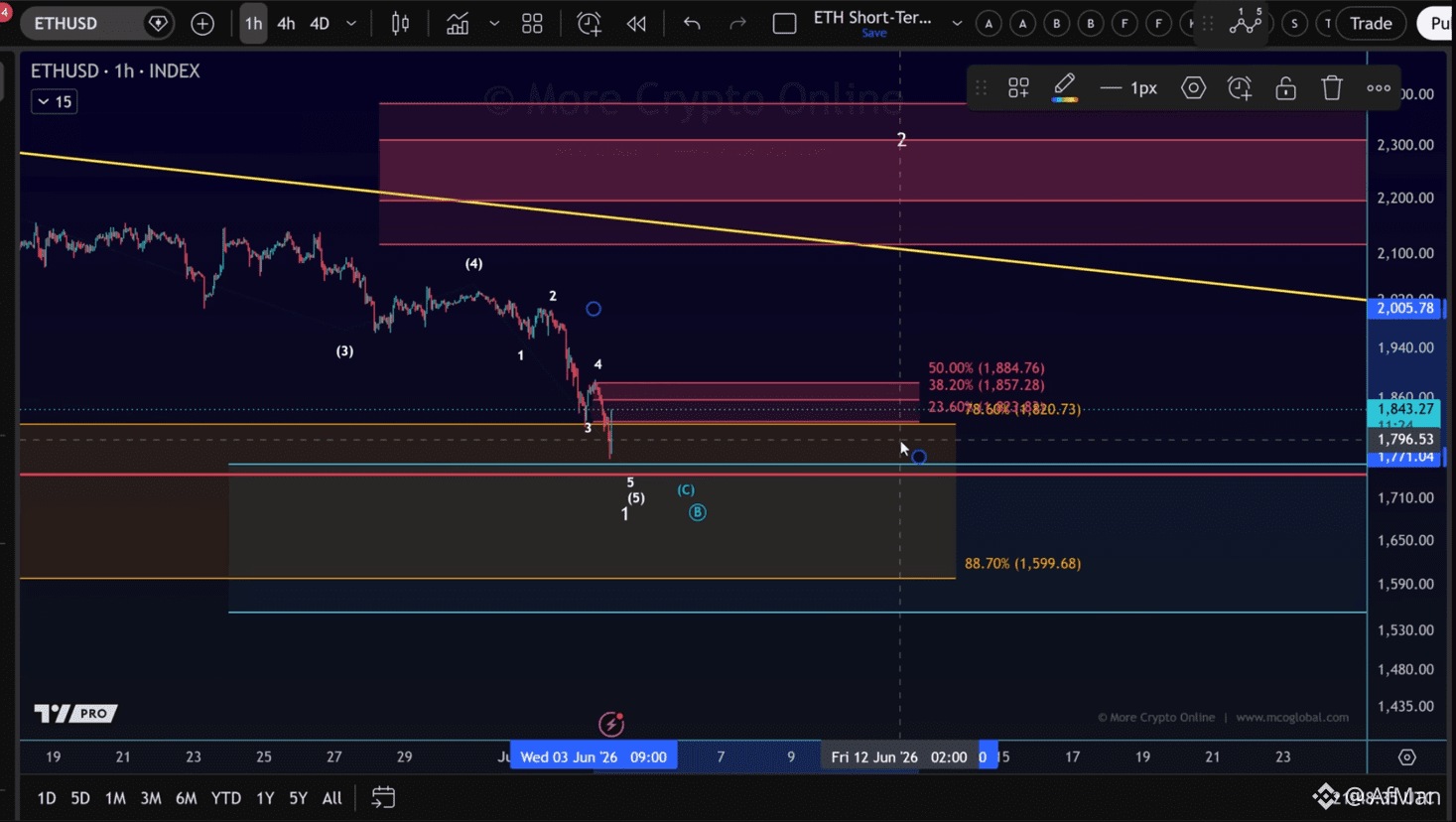1456x822 pixels.
Task: Click the 1,771.04 price label
Action: [1405, 457]
